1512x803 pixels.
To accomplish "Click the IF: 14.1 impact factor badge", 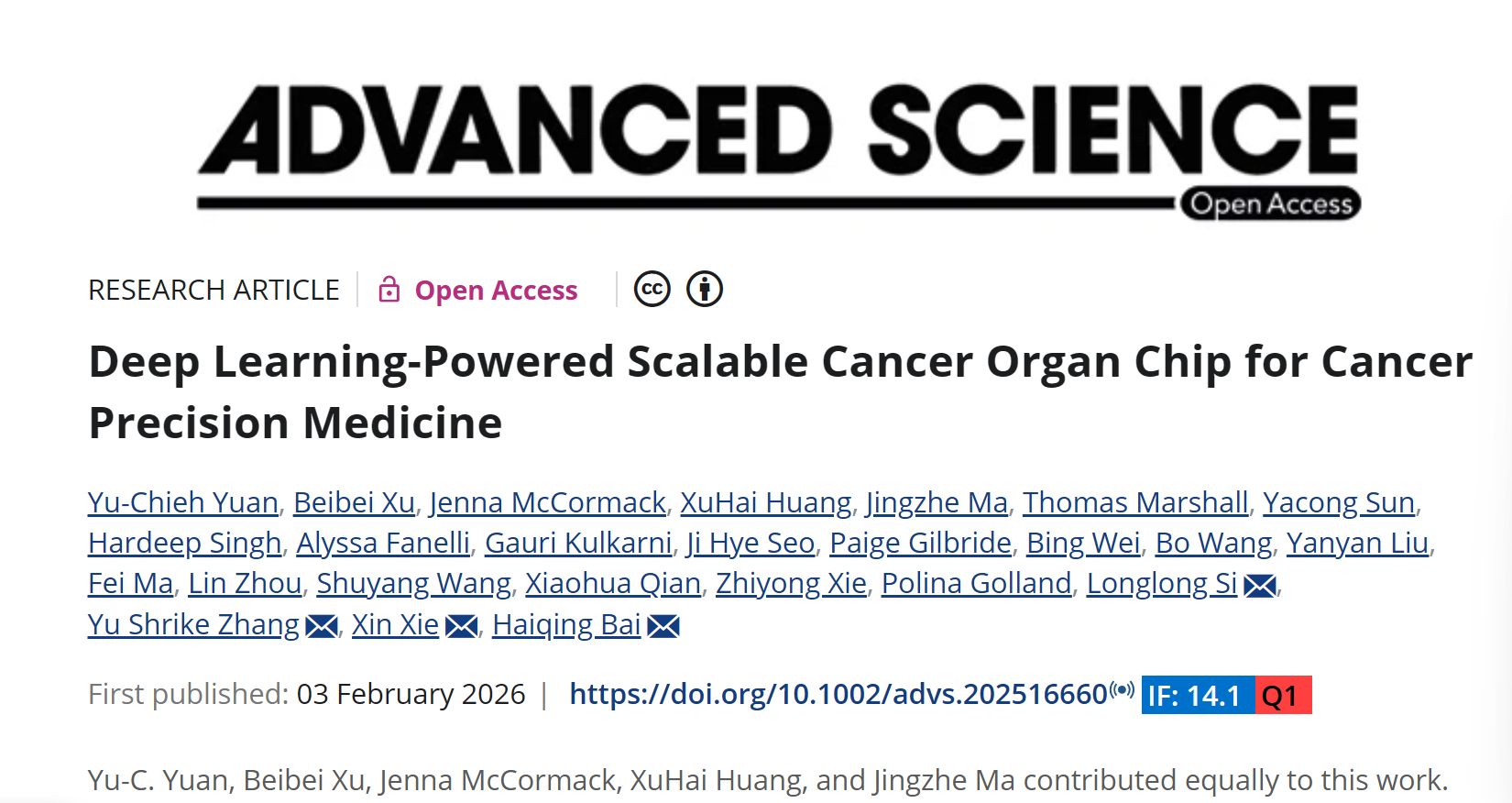I will [x=1196, y=695].
